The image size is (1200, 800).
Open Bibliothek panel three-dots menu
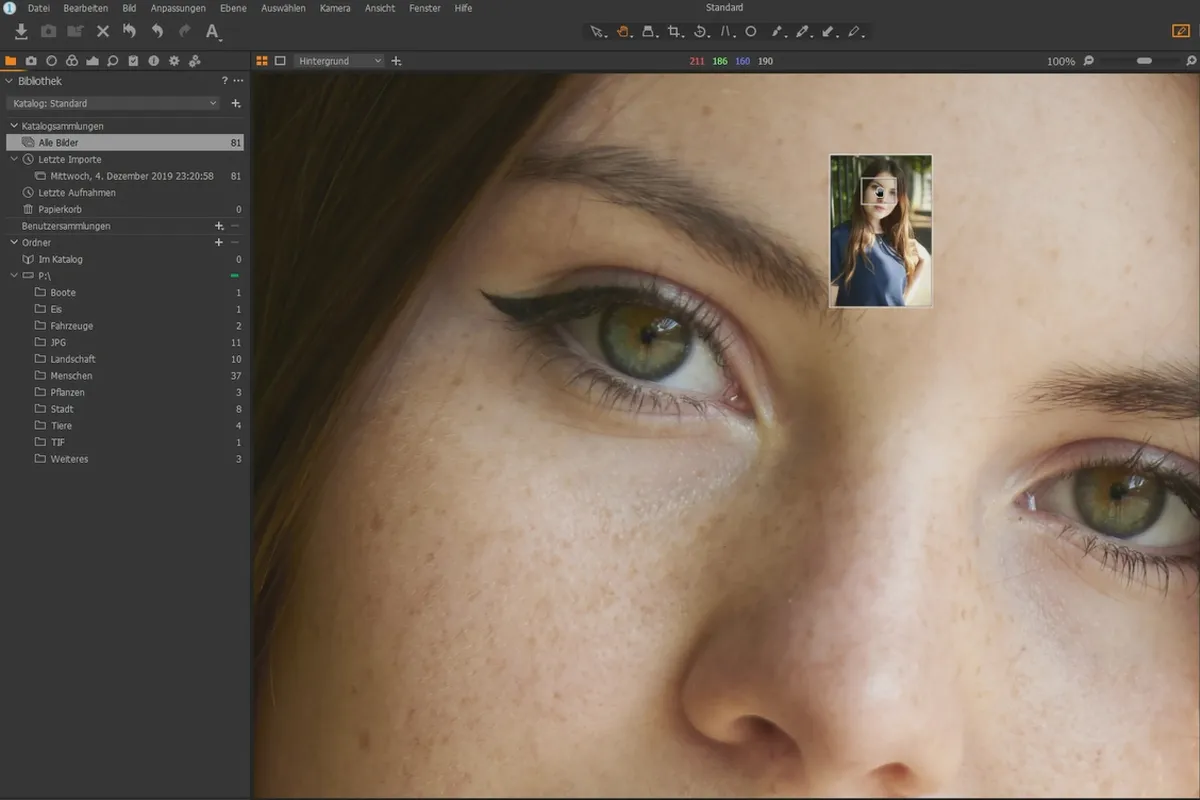tap(238, 81)
